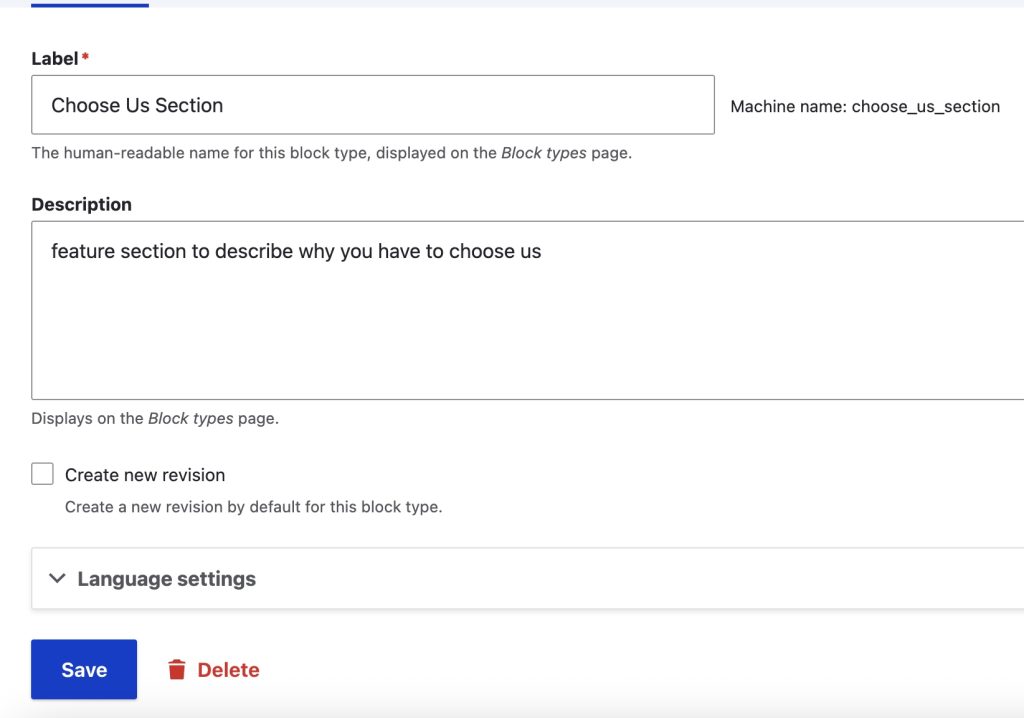Click the 'human-readable name' help text
Screen dimensions: 1024x718
331,154
